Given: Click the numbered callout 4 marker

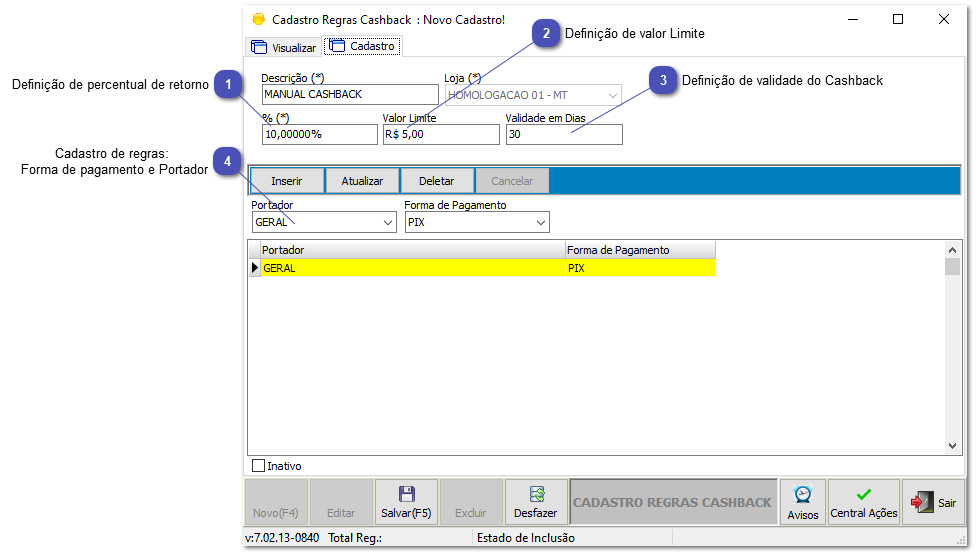Looking at the screenshot, I should click(229, 161).
